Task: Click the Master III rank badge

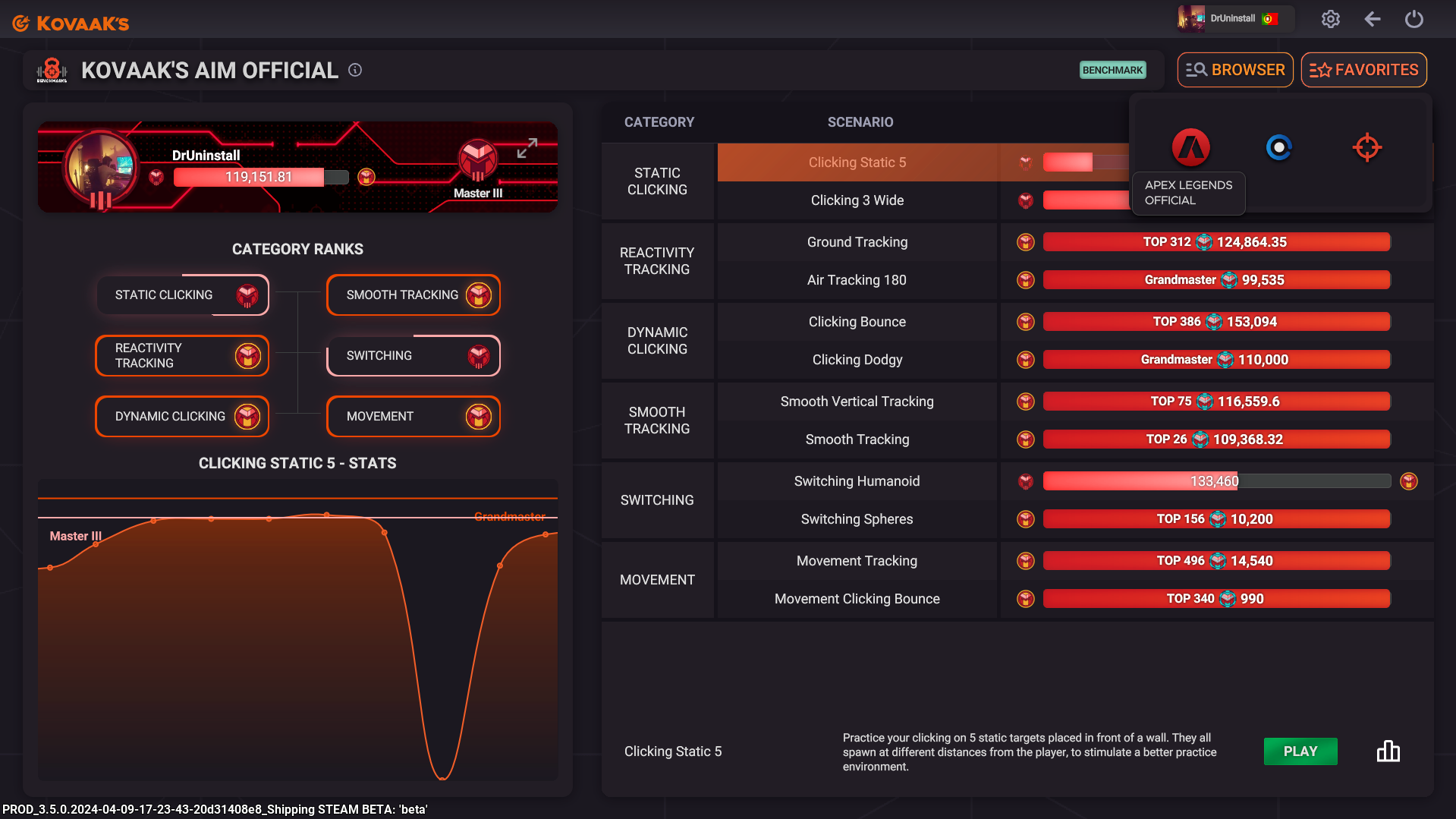Action: pyautogui.click(x=478, y=159)
